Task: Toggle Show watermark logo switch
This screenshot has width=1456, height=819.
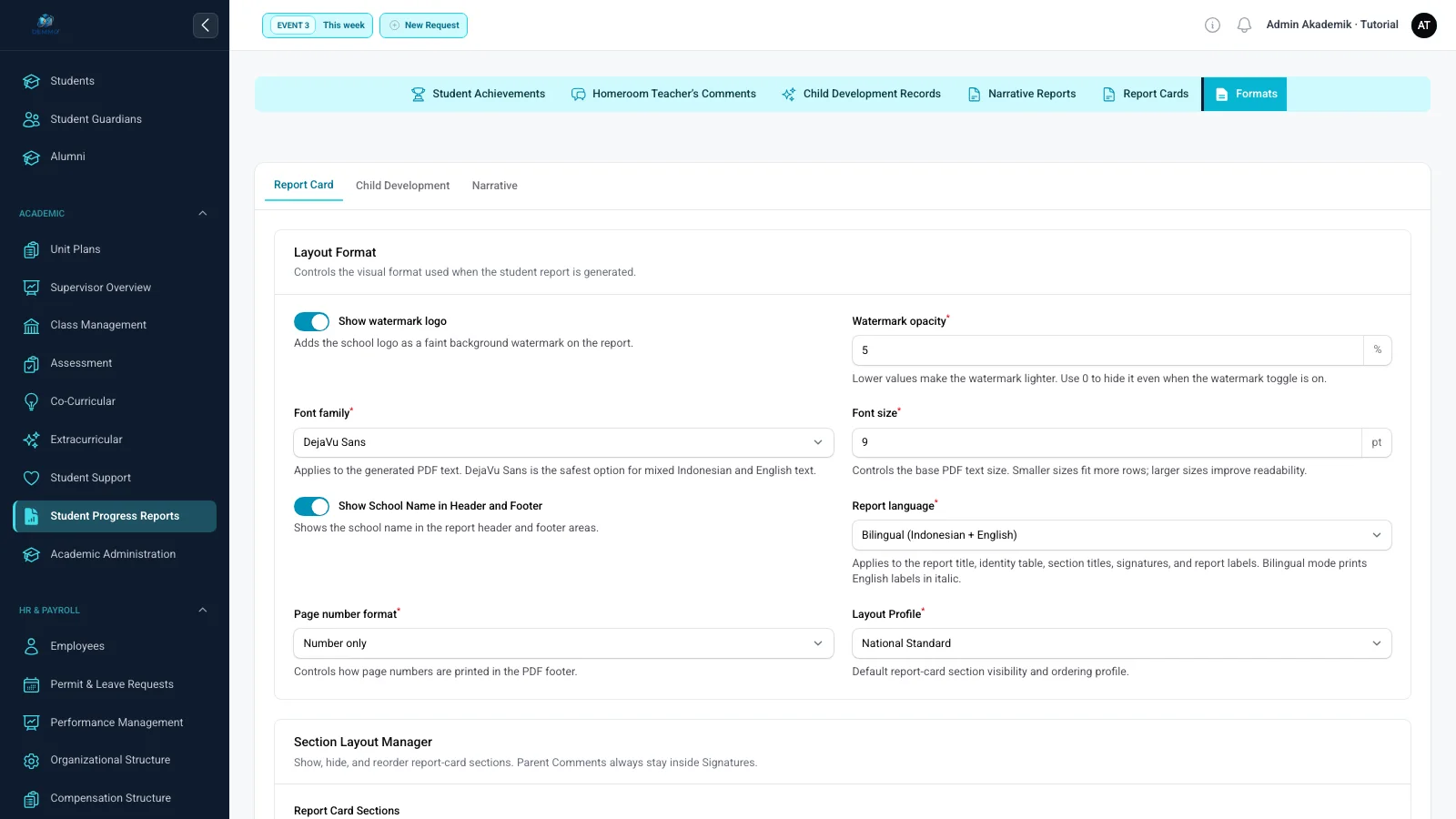Action: click(x=311, y=321)
